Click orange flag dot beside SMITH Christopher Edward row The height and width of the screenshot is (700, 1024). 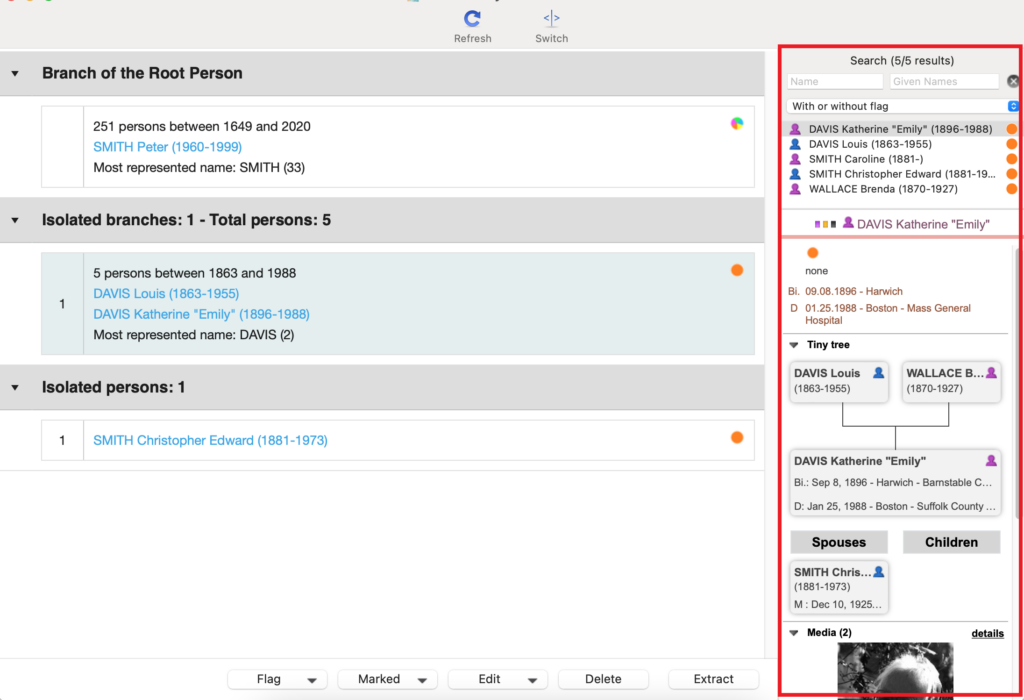[737, 438]
